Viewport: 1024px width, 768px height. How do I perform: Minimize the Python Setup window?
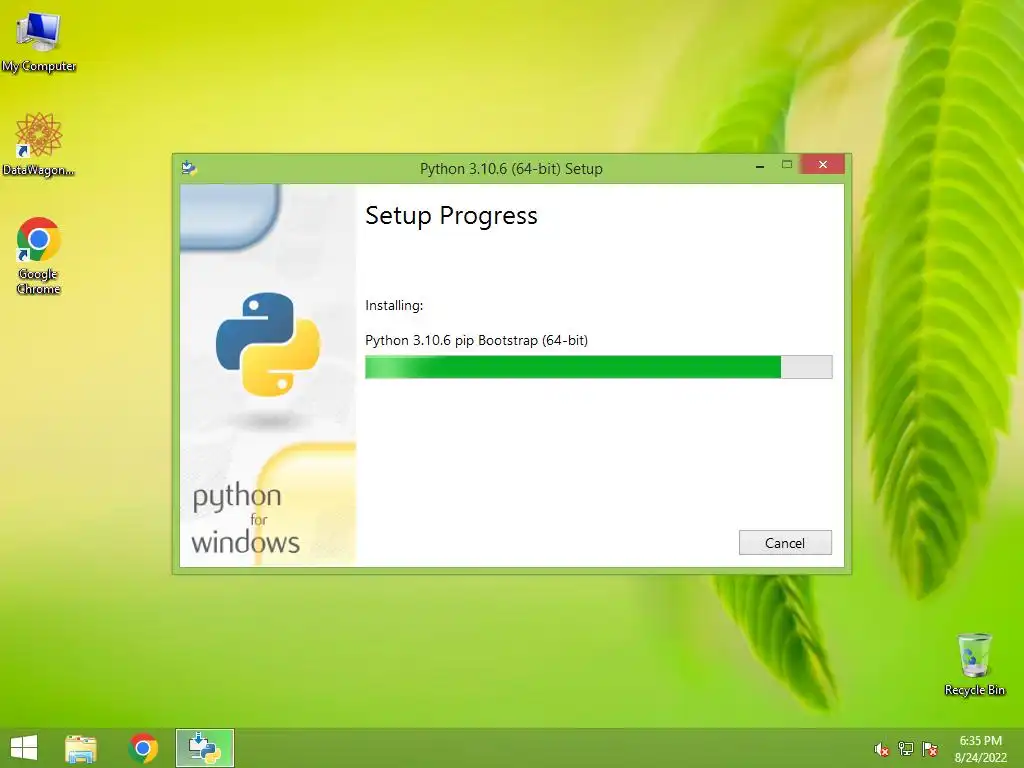pyautogui.click(x=760, y=167)
